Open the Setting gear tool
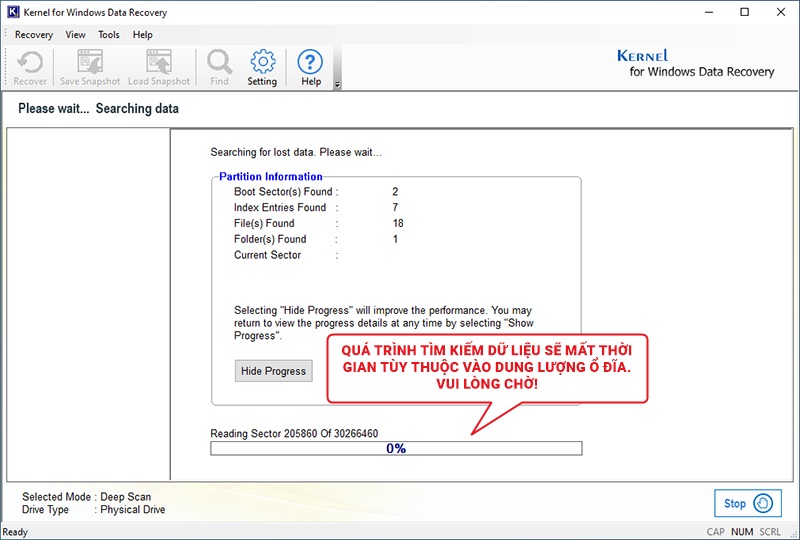 pyautogui.click(x=262, y=68)
